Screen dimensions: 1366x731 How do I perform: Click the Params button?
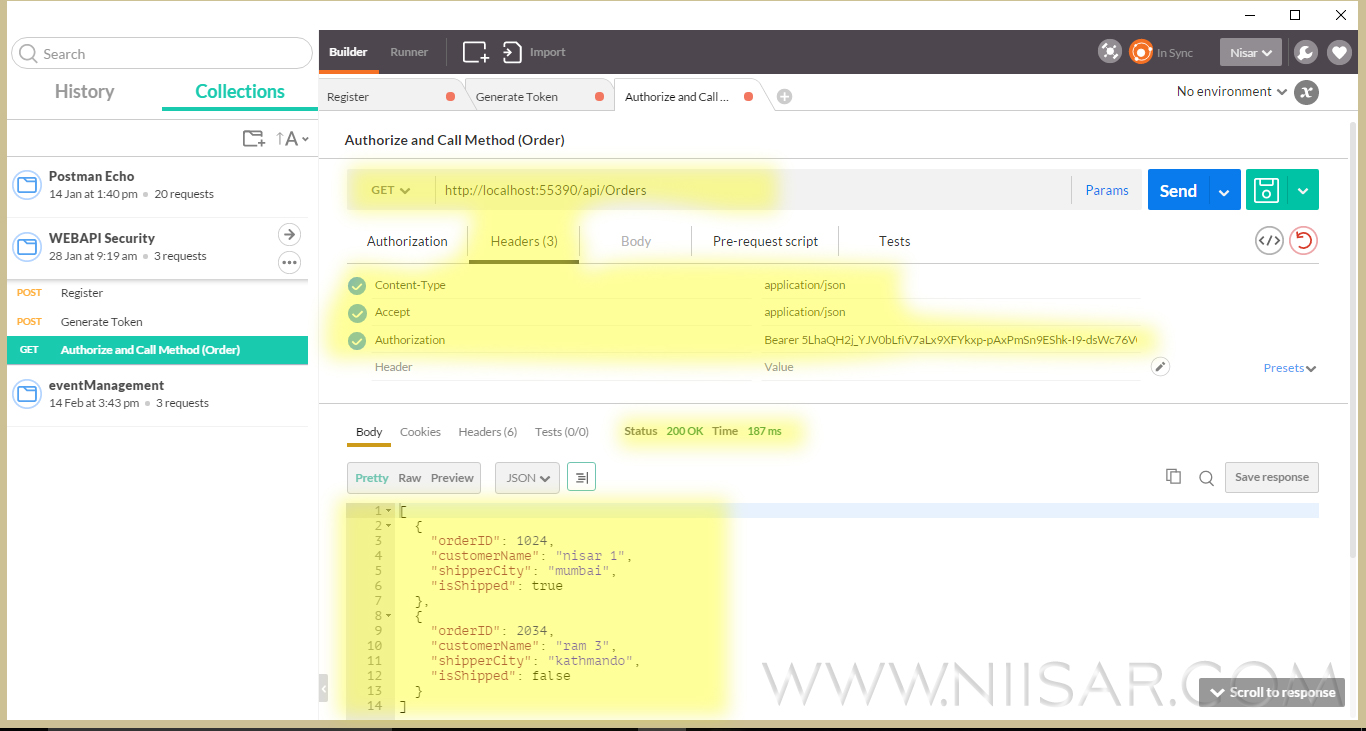tap(1107, 190)
